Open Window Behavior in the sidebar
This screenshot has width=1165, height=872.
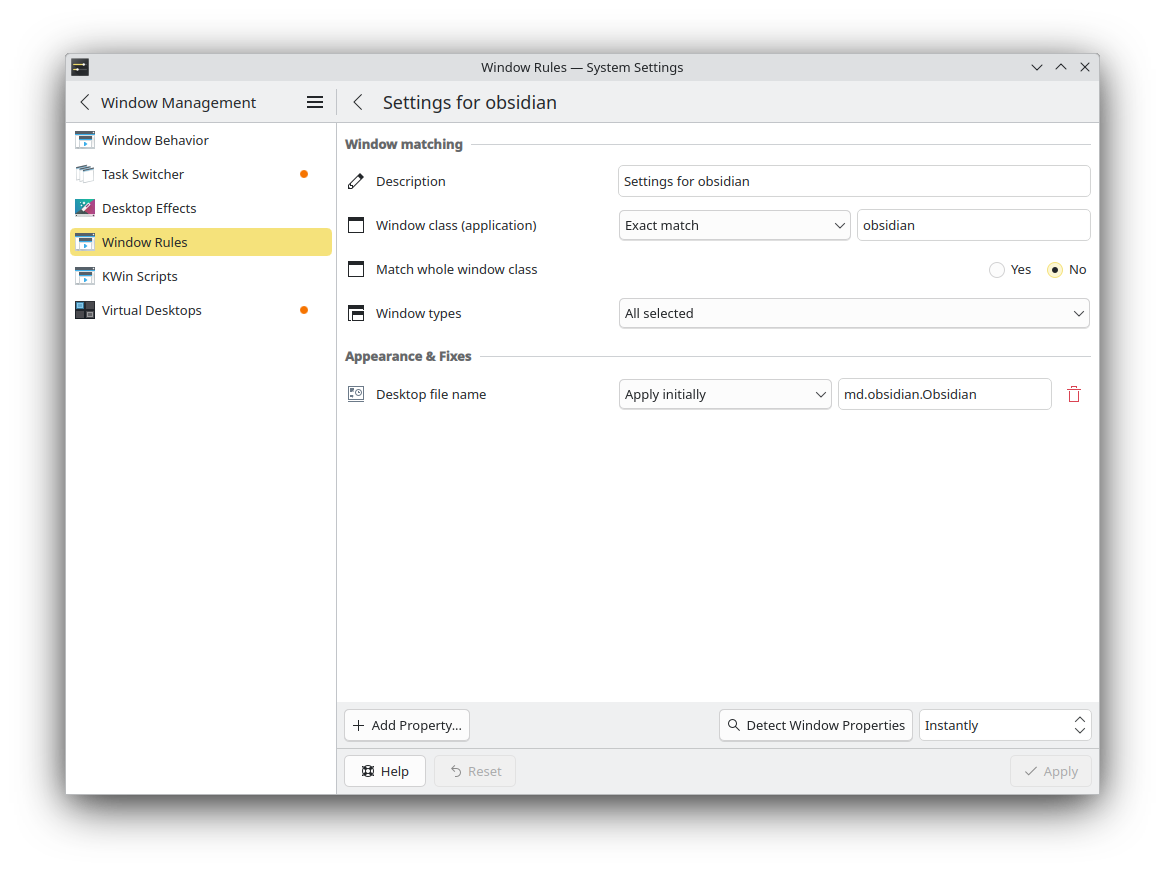point(155,140)
